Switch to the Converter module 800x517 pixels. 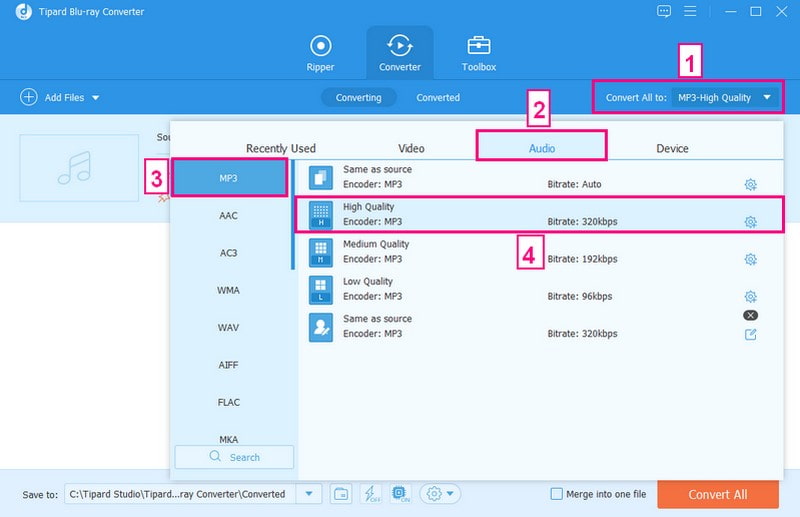point(399,53)
